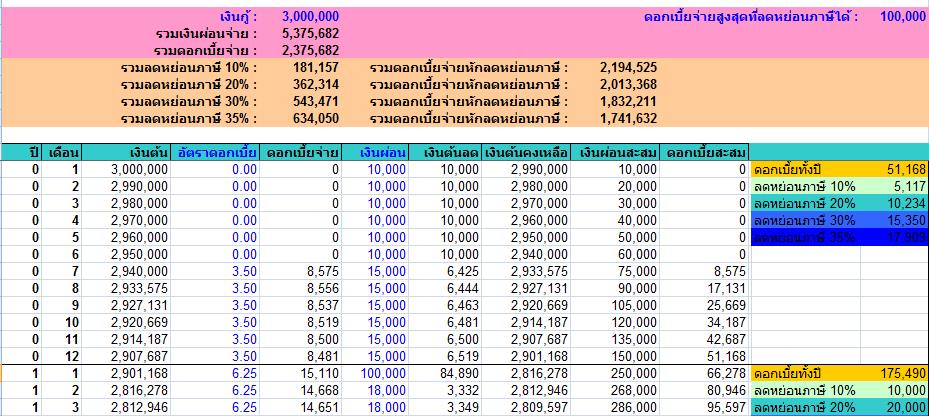929x416 pixels.
Task: Click the ดอกเบี้ยจ่ายสูงสุดที่ลดหย่อนภาษีได้ label
Action: tap(751, 17)
